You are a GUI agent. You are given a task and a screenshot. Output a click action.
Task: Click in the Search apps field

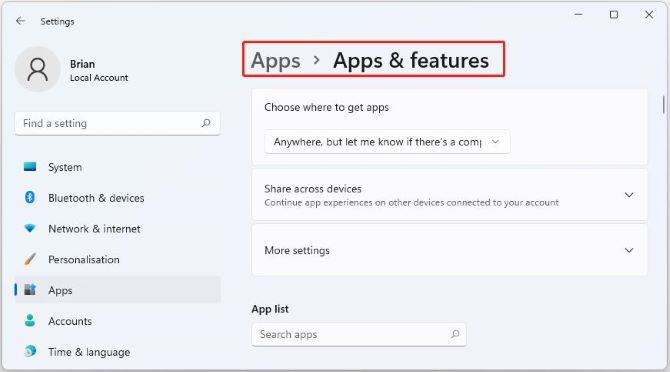point(359,334)
